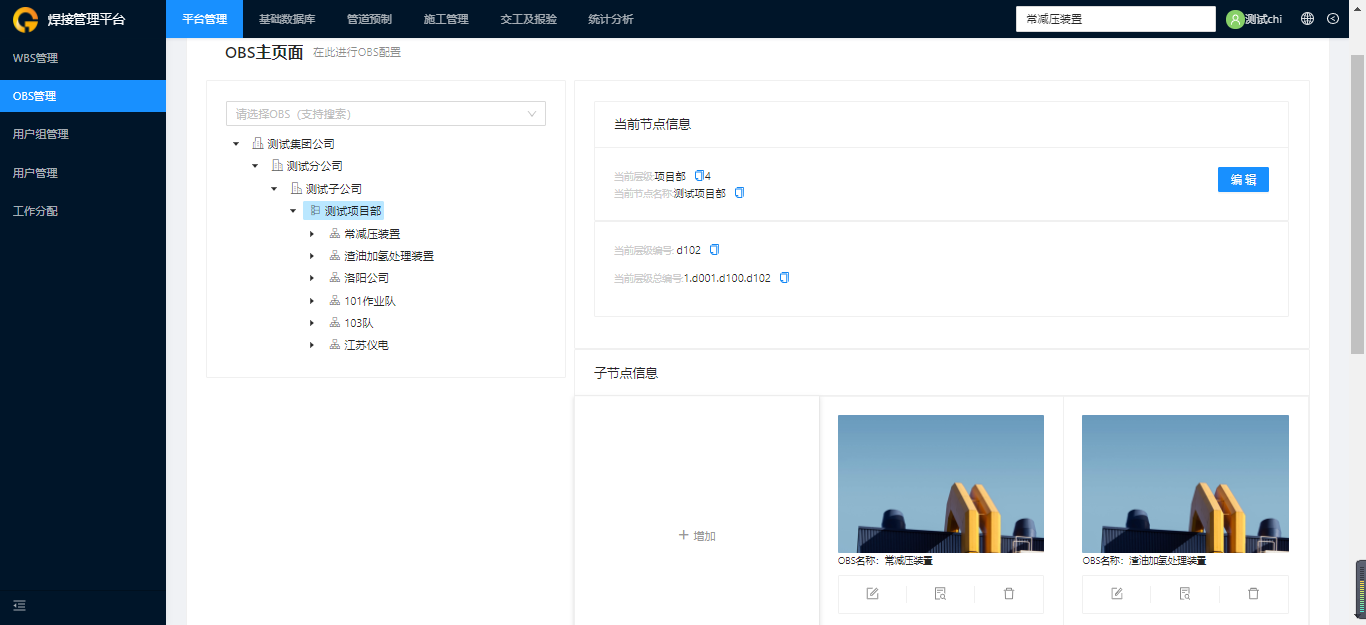Viewport: 1366px width, 625px height.
Task: Copy the 当前层级编号 d102 value
Action: (x=714, y=250)
